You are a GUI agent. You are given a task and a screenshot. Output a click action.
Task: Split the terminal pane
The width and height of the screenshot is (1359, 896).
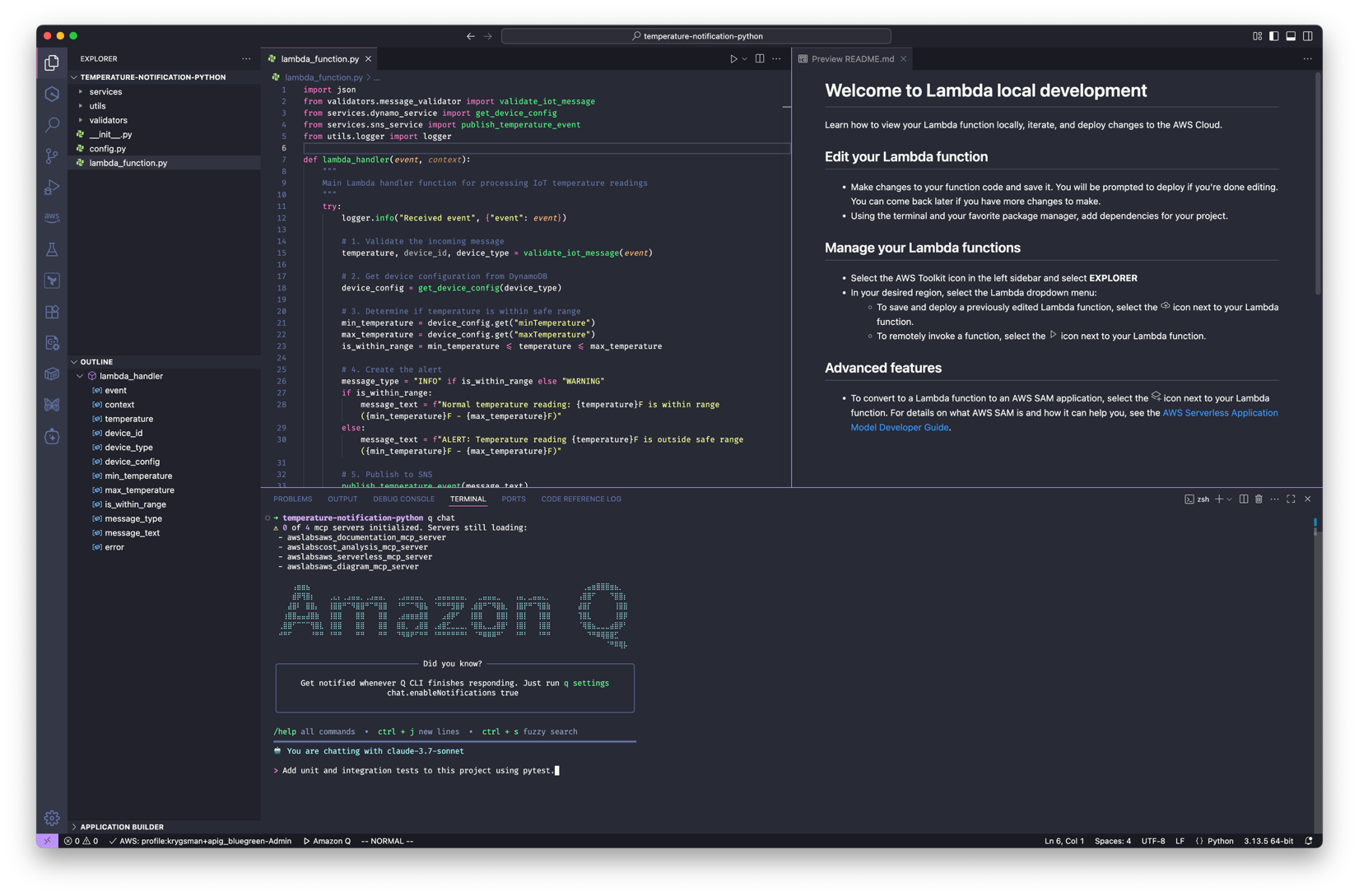tap(1244, 499)
